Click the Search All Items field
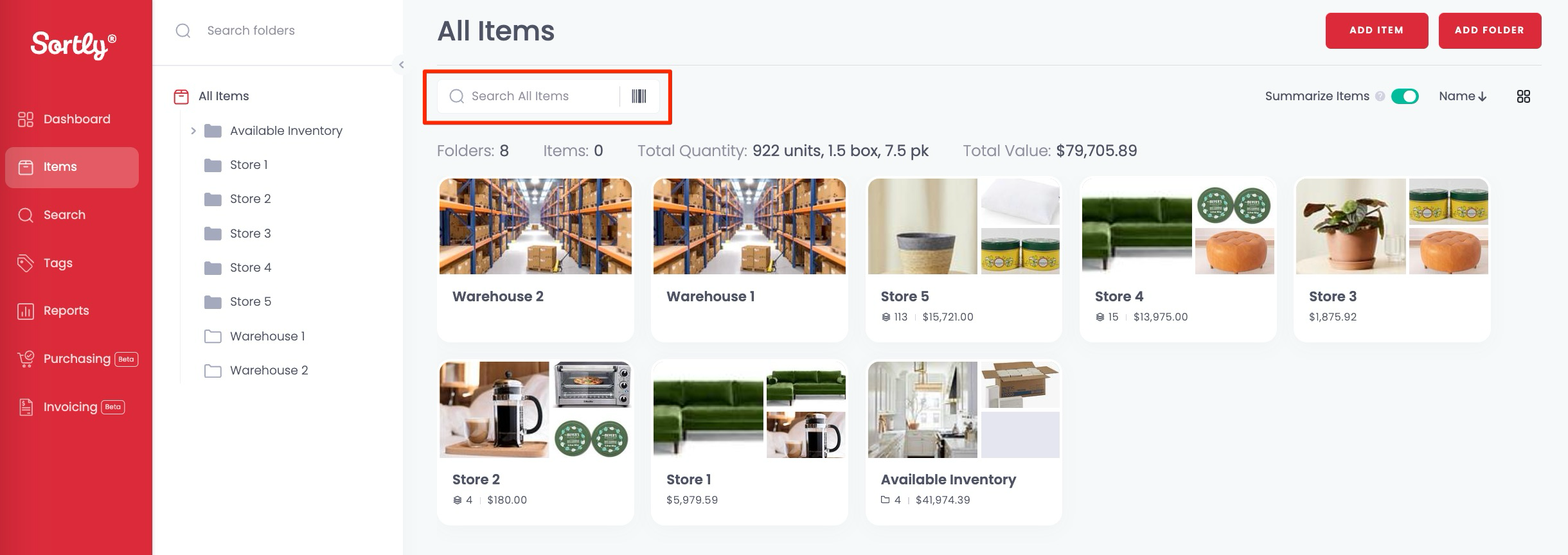The height and width of the screenshot is (555, 1568). tap(540, 96)
